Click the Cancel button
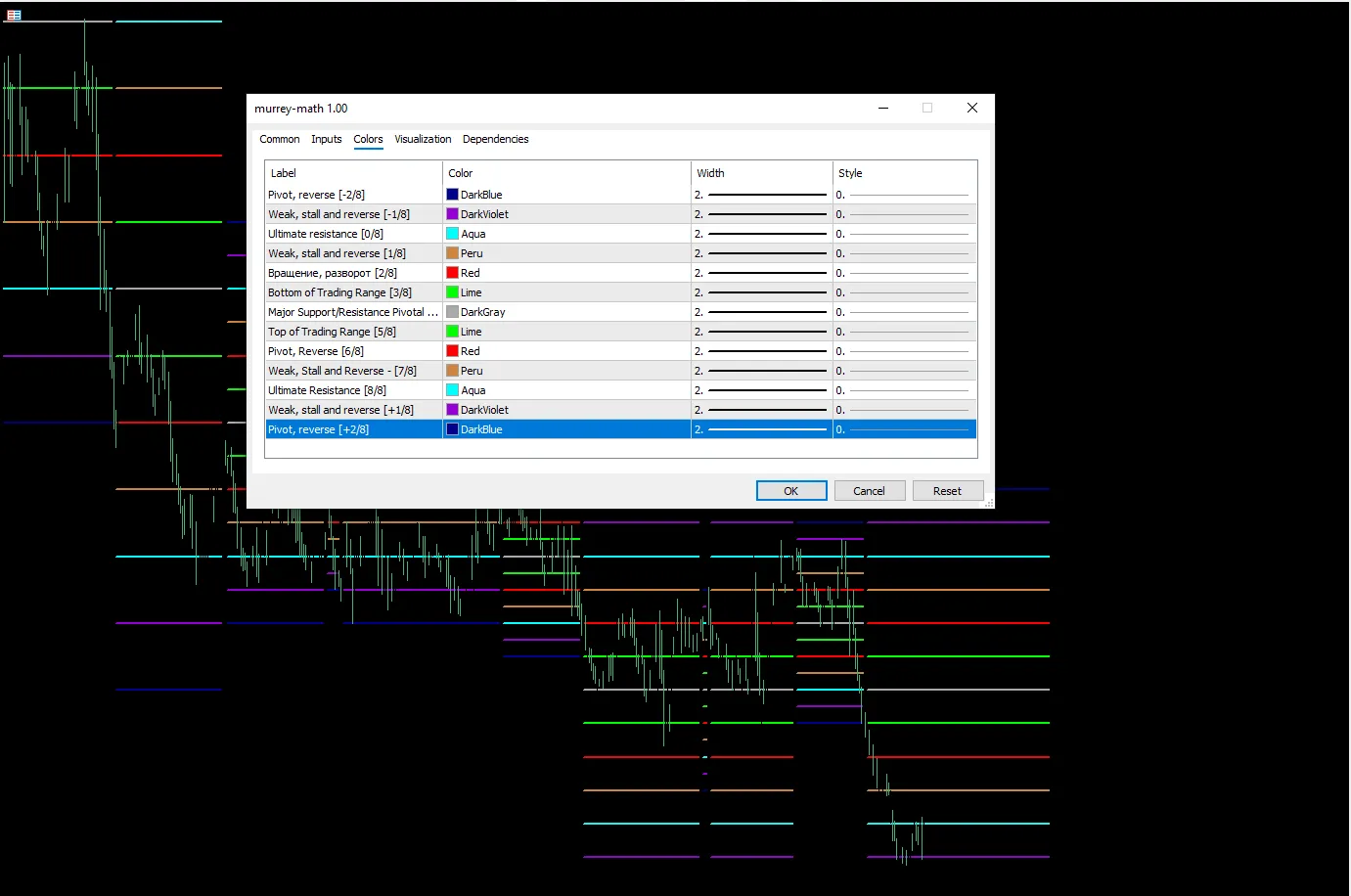Screen dimensions: 1351x896 pyautogui.click(x=869, y=491)
